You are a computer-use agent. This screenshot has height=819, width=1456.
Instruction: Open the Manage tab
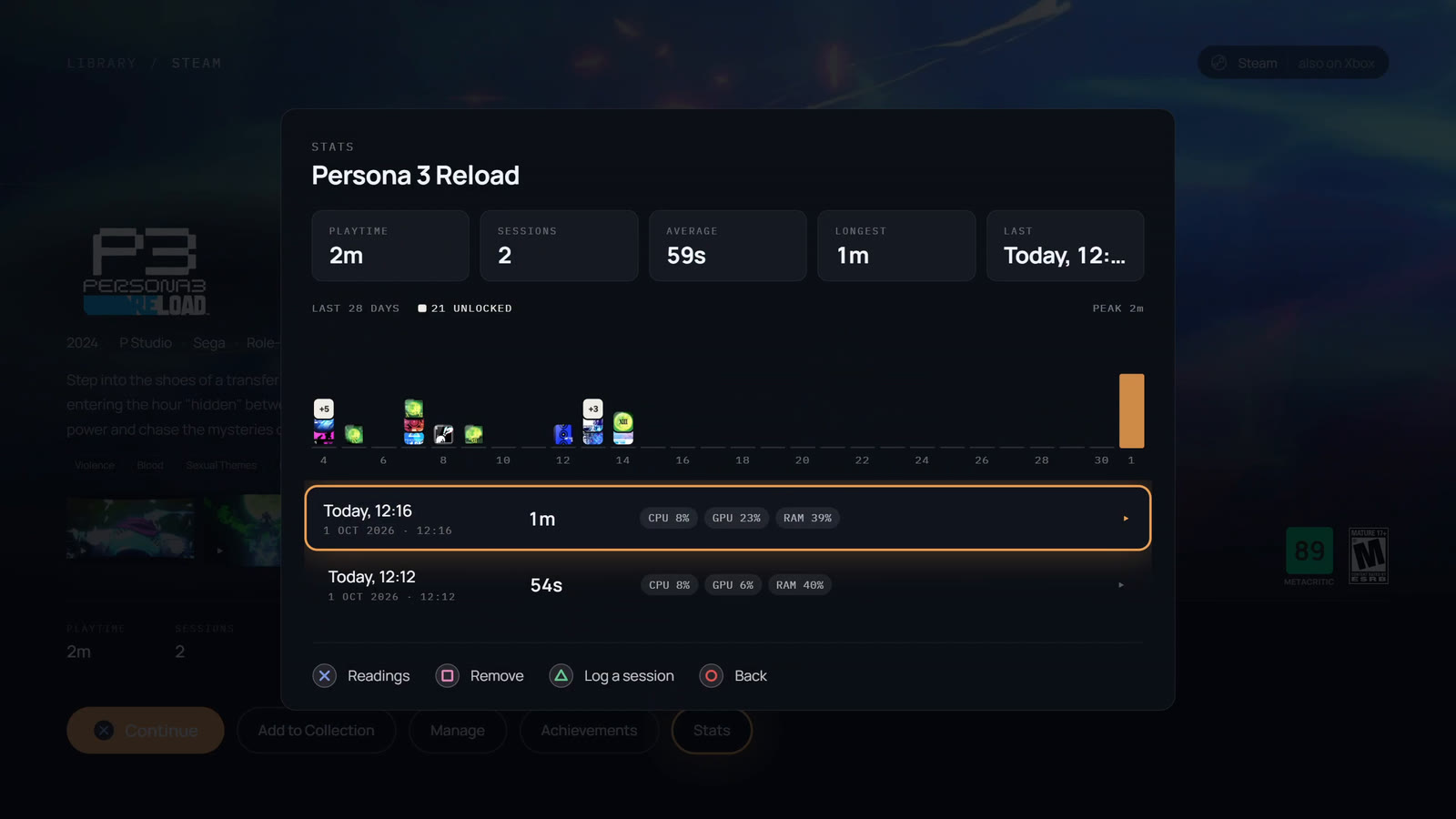[x=457, y=730]
